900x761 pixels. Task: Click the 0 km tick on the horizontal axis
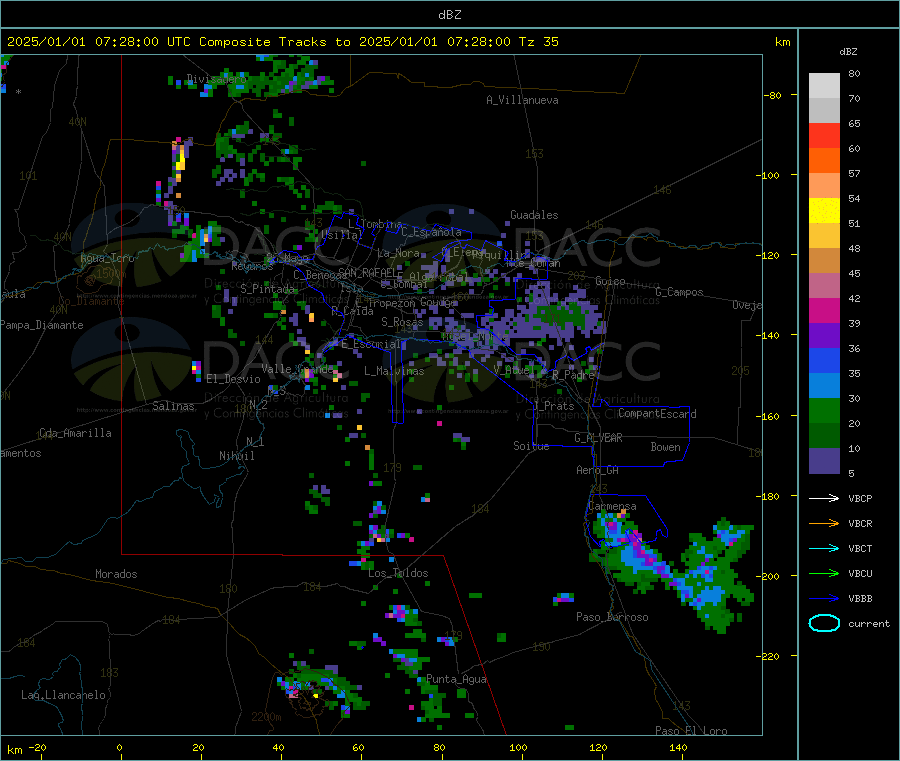pyautogui.click(x=119, y=747)
